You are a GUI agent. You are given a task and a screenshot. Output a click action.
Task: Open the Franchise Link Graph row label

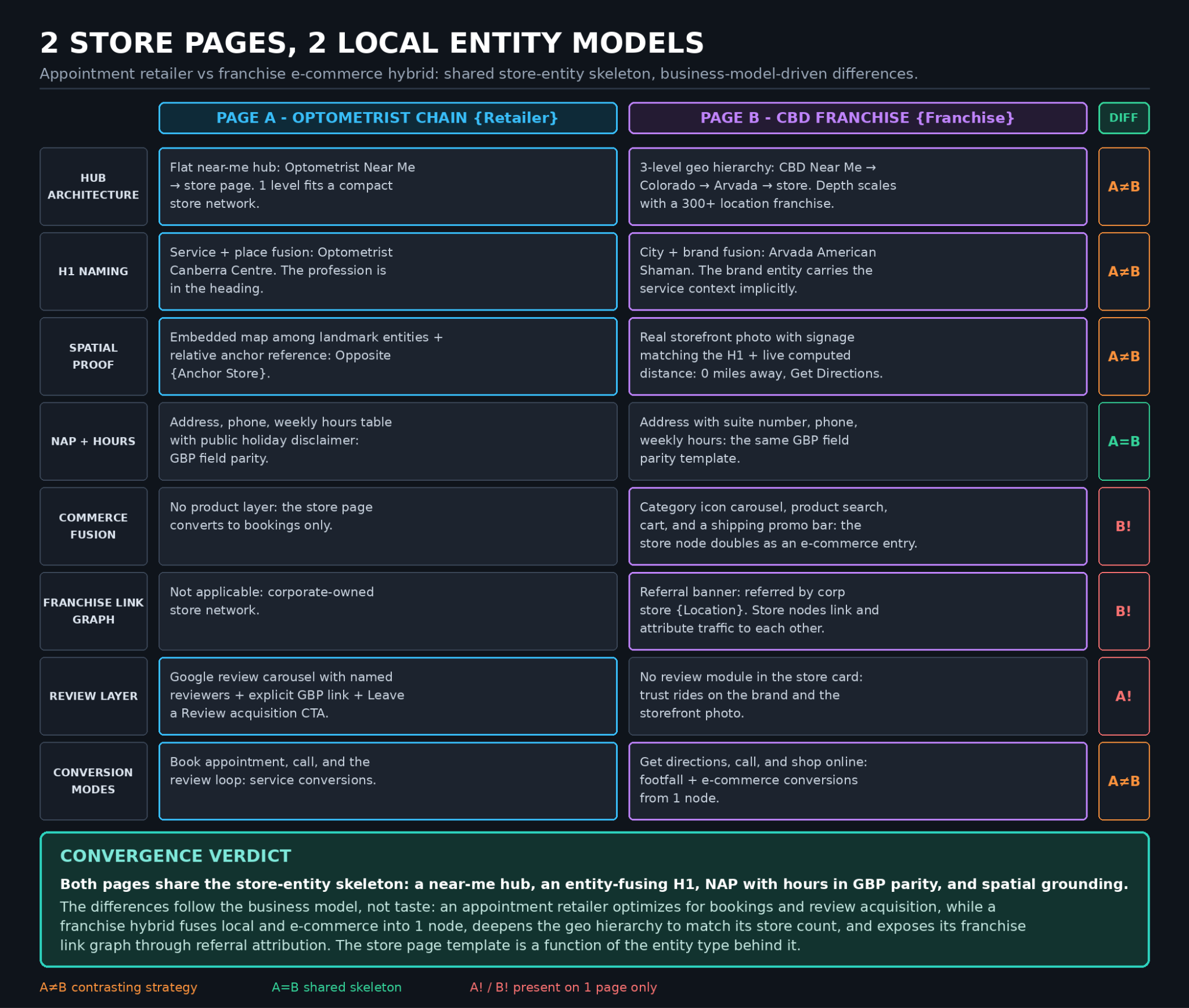coord(93,611)
